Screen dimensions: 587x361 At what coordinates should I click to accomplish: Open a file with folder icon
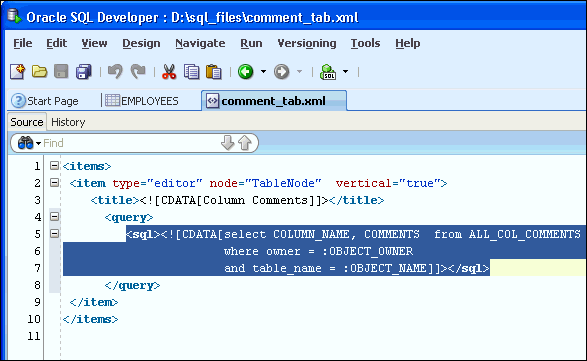(x=39, y=72)
